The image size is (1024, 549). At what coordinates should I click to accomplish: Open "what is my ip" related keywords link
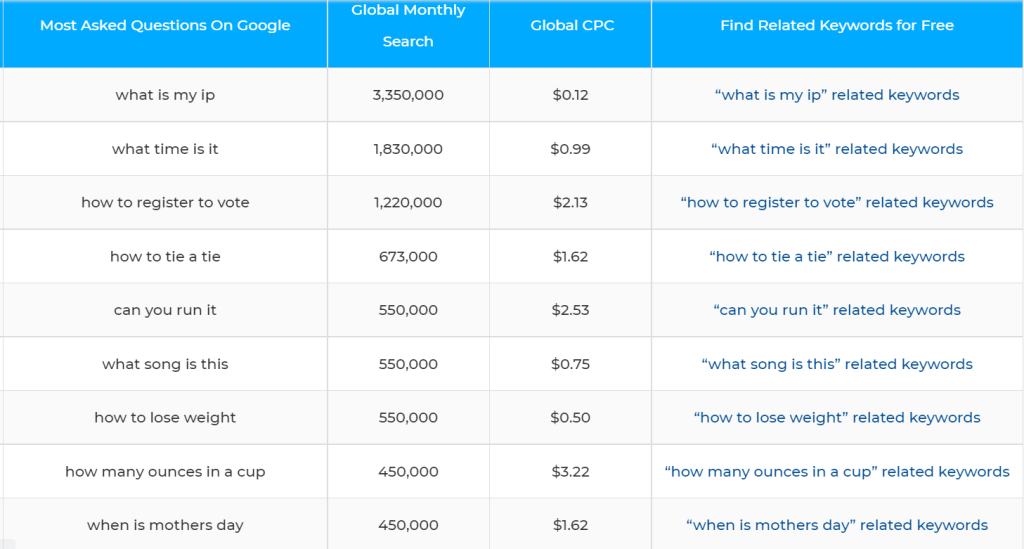pos(837,95)
